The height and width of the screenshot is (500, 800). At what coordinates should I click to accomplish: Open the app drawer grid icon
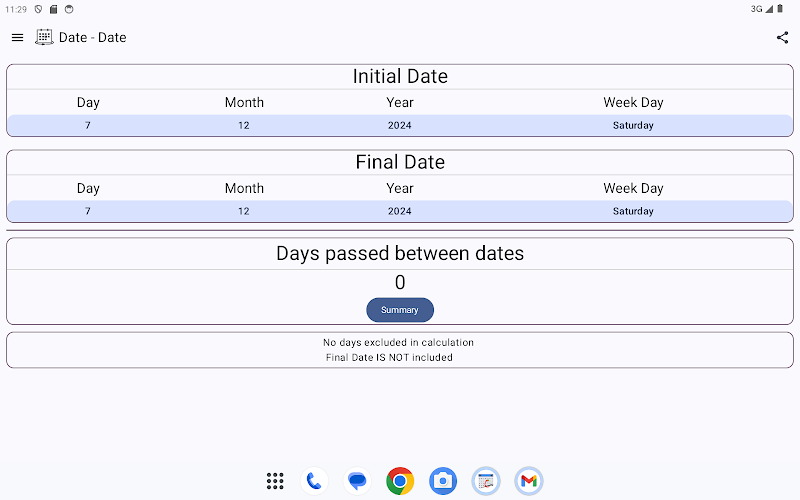[x=275, y=481]
